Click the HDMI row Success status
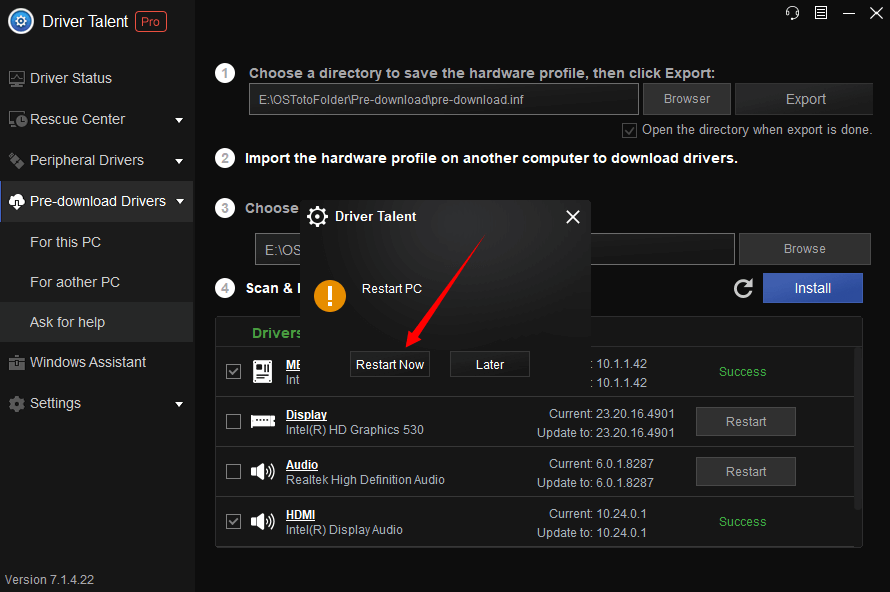 coord(742,522)
